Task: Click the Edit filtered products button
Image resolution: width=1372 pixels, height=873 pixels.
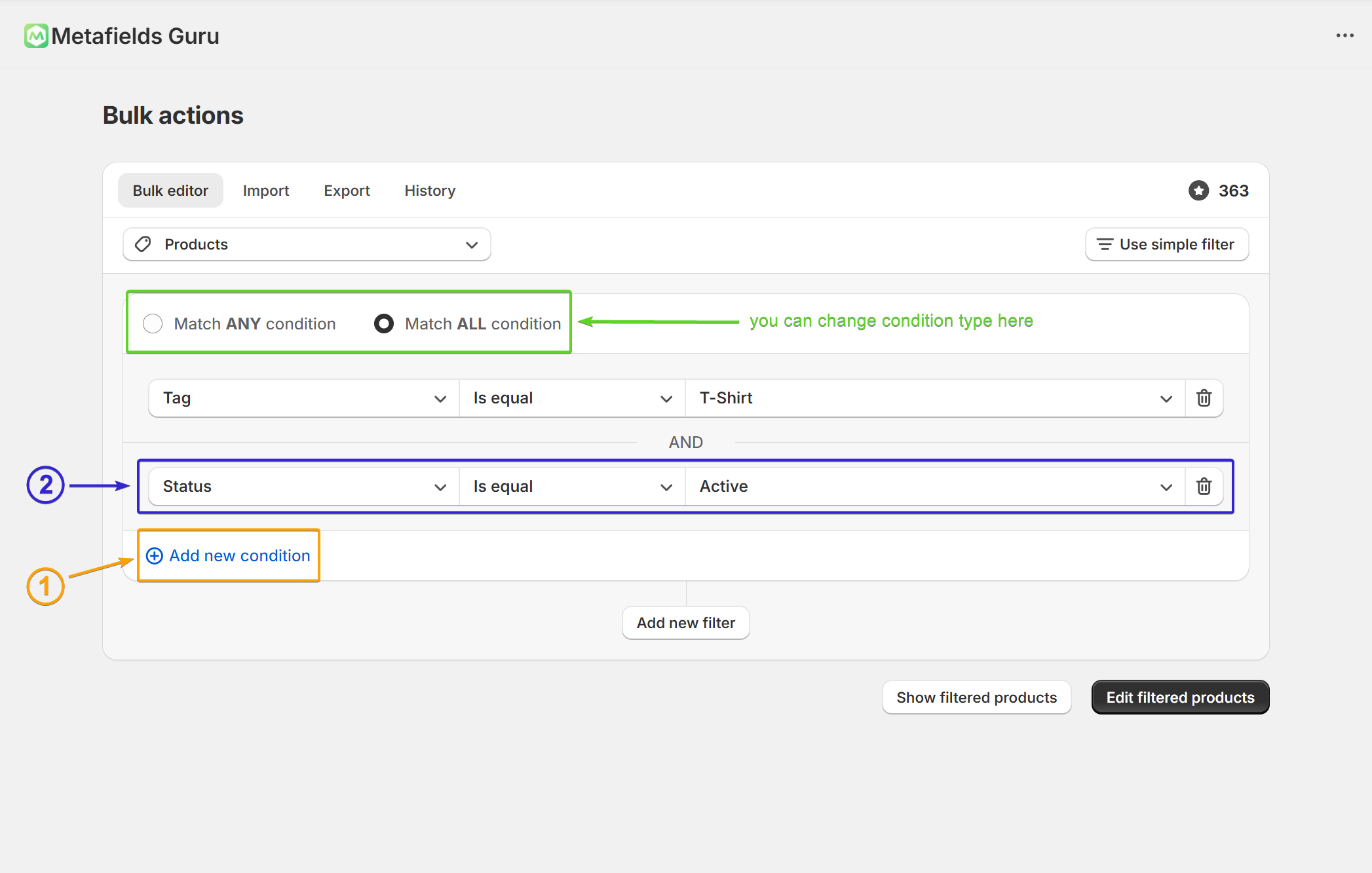Action: 1179,697
